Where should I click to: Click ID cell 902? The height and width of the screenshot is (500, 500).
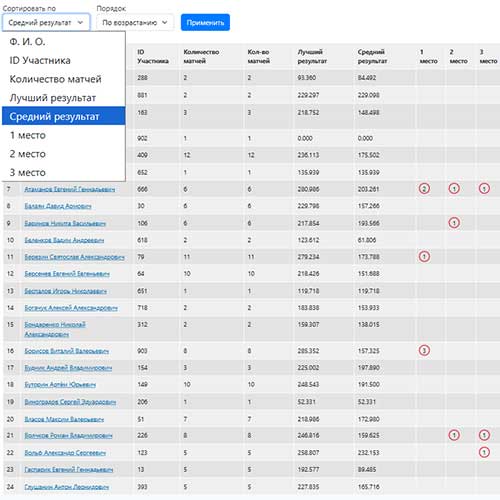click(x=142, y=138)
